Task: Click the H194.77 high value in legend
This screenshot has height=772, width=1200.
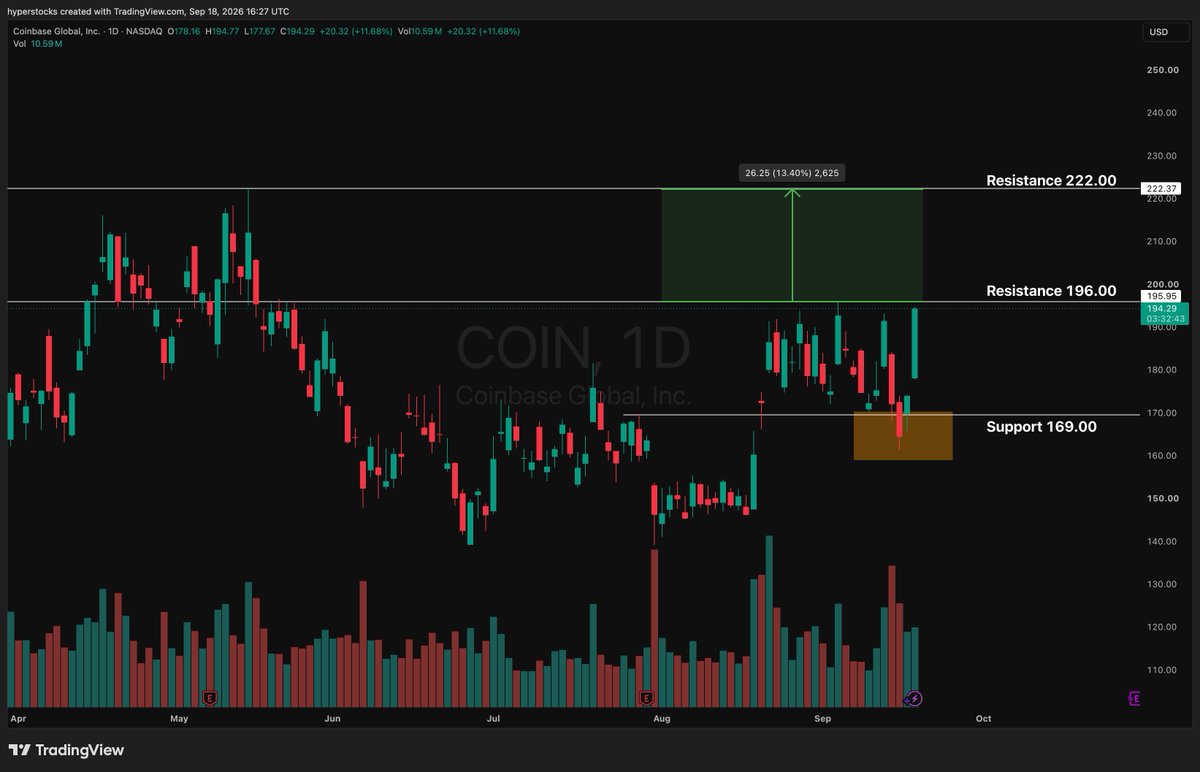Action: [221, 31]
